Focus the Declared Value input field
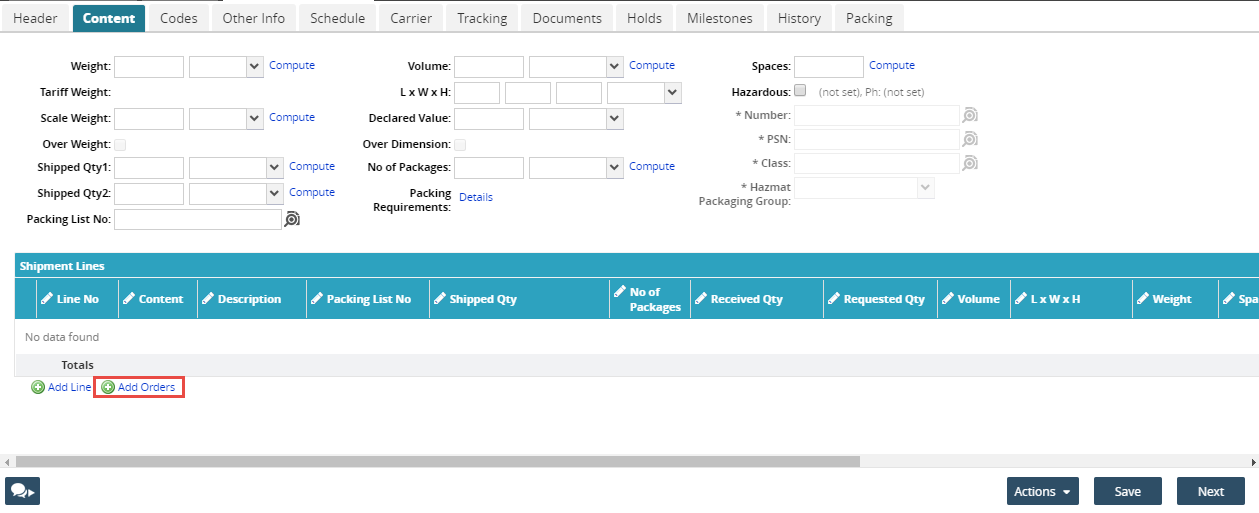Image resolution: width=1259 pixels, height=513 pixels. coord(489,119)
